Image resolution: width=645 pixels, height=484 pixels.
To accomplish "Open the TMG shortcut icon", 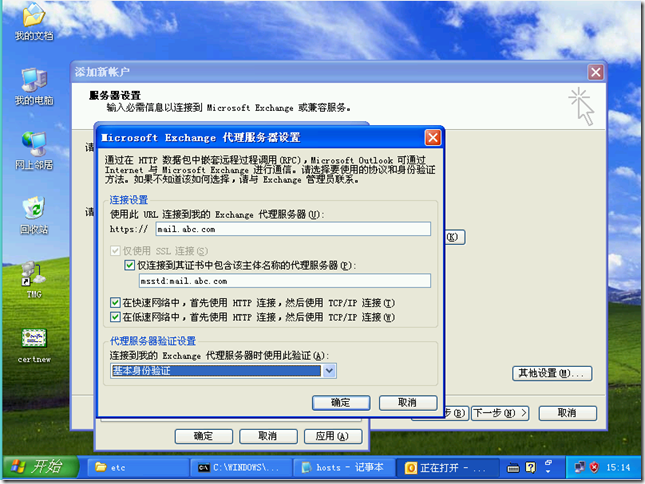I will tap(34, 280).
